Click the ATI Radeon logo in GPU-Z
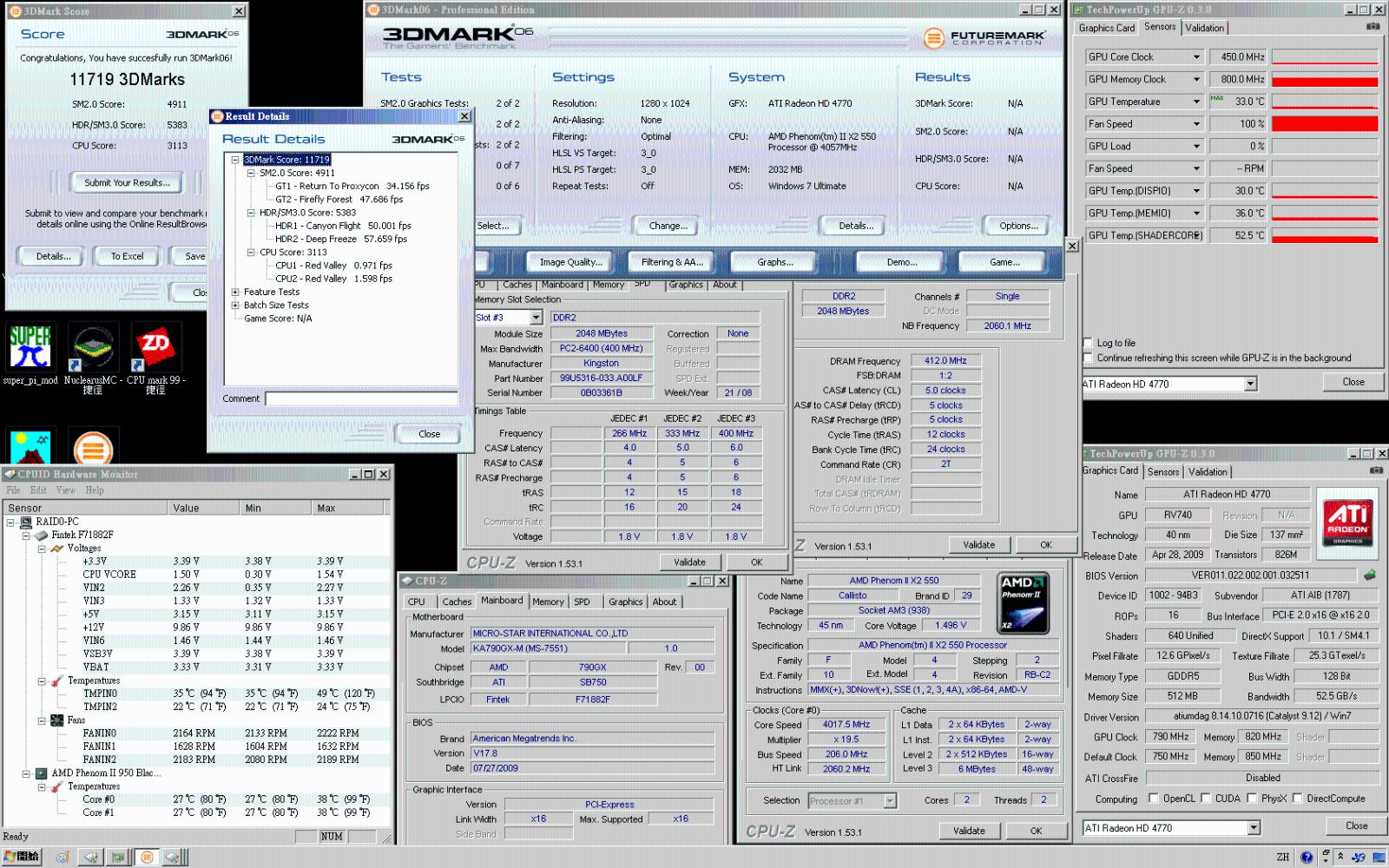Viewport: 1389px width, 868px height. pos(1348,523)
